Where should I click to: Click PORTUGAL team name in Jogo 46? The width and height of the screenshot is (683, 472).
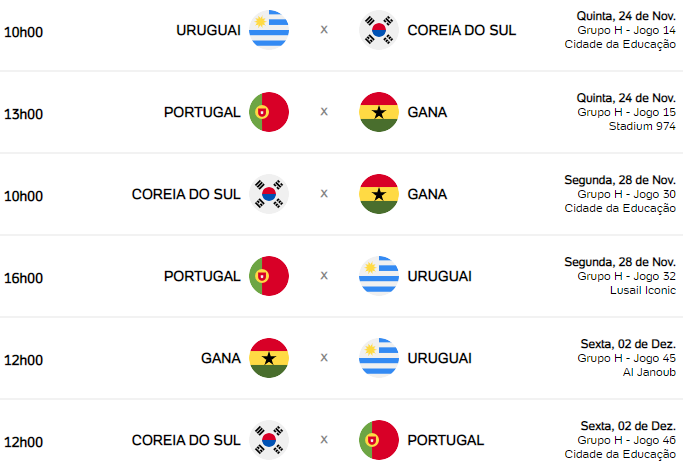446,440
